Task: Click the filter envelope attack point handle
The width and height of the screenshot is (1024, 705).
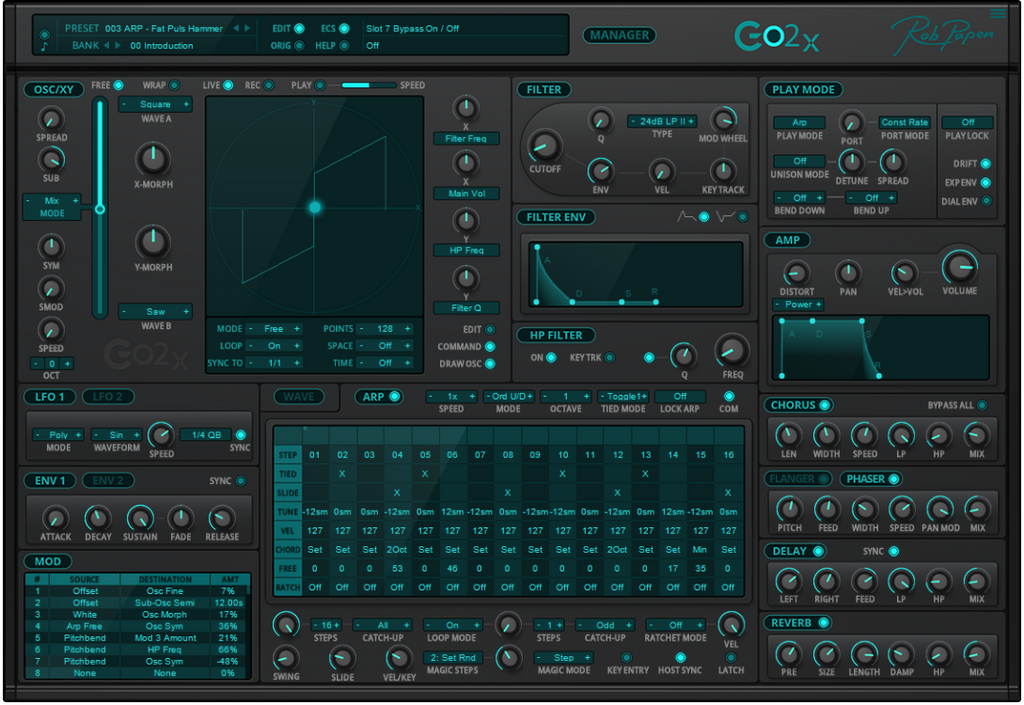Action: [537, 247]
